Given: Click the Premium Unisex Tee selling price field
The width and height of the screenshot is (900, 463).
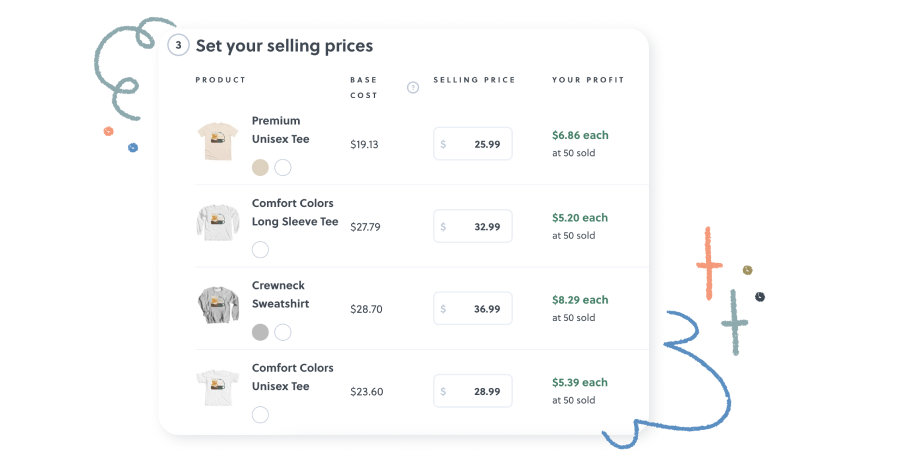Looking at the screenshot, I should 473,144.
